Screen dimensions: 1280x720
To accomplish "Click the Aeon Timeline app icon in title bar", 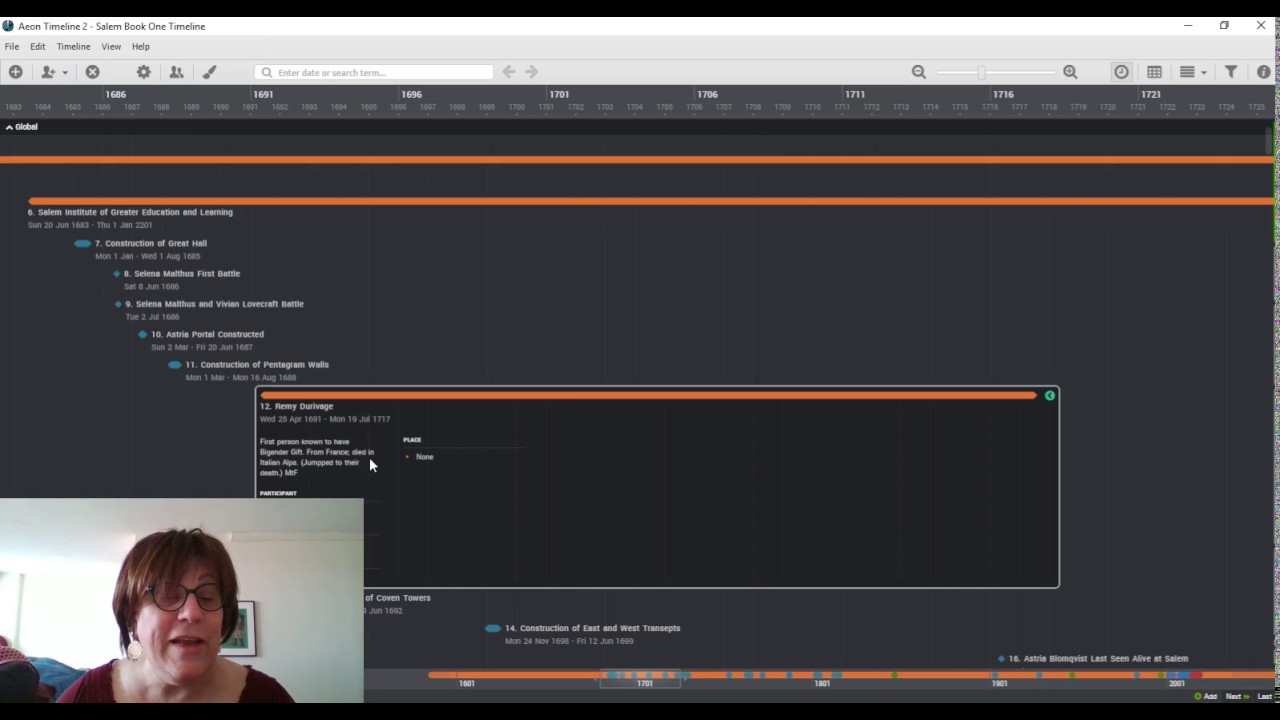I will (8, 26).
